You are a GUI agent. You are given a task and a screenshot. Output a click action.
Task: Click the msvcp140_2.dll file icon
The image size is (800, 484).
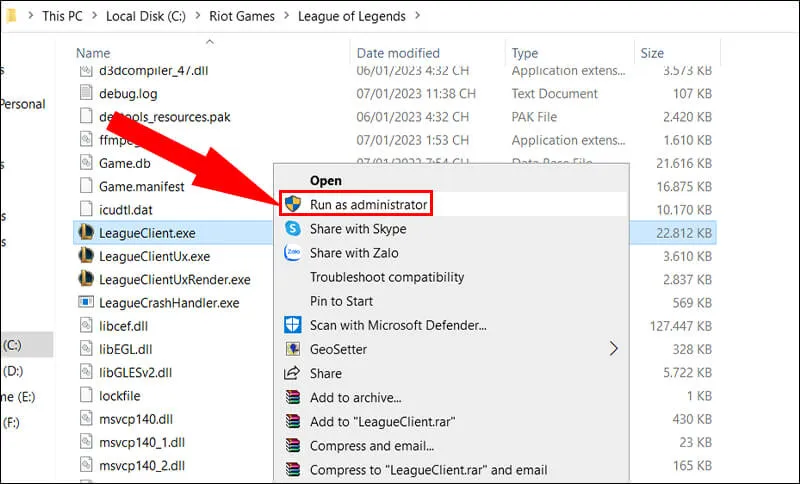tap(86, 465)
